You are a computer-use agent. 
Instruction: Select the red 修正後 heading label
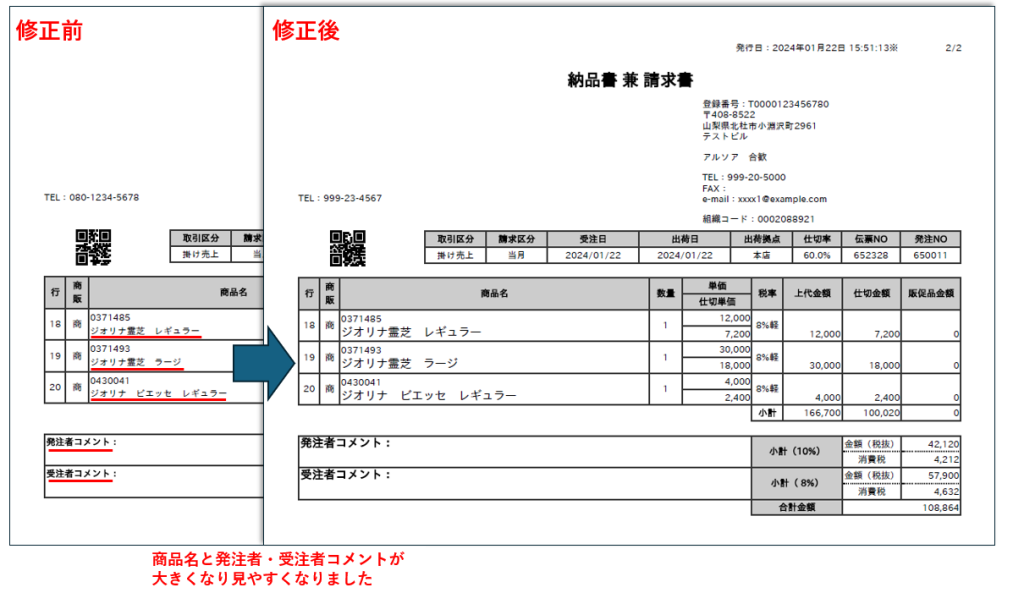pyautogui.click(x=306, y=31)
